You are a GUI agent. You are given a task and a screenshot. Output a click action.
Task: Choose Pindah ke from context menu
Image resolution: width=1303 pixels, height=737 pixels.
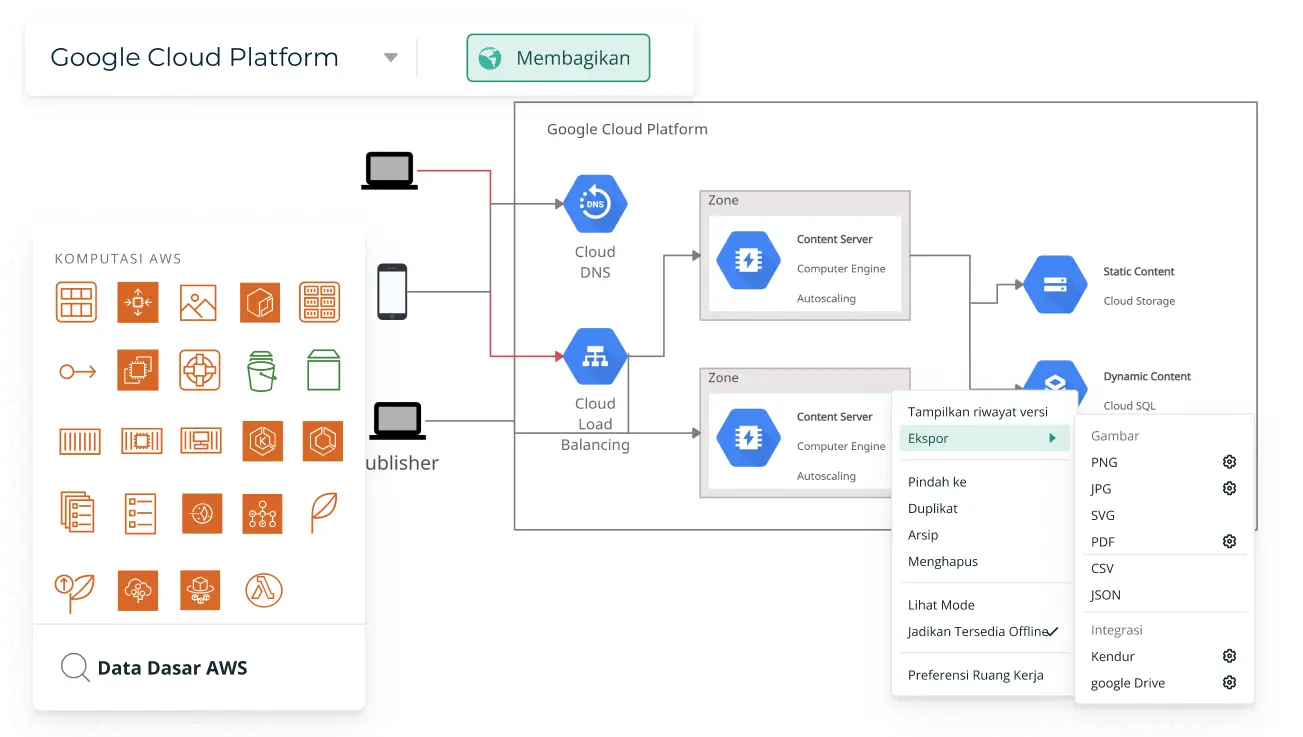tap(937, 482)
